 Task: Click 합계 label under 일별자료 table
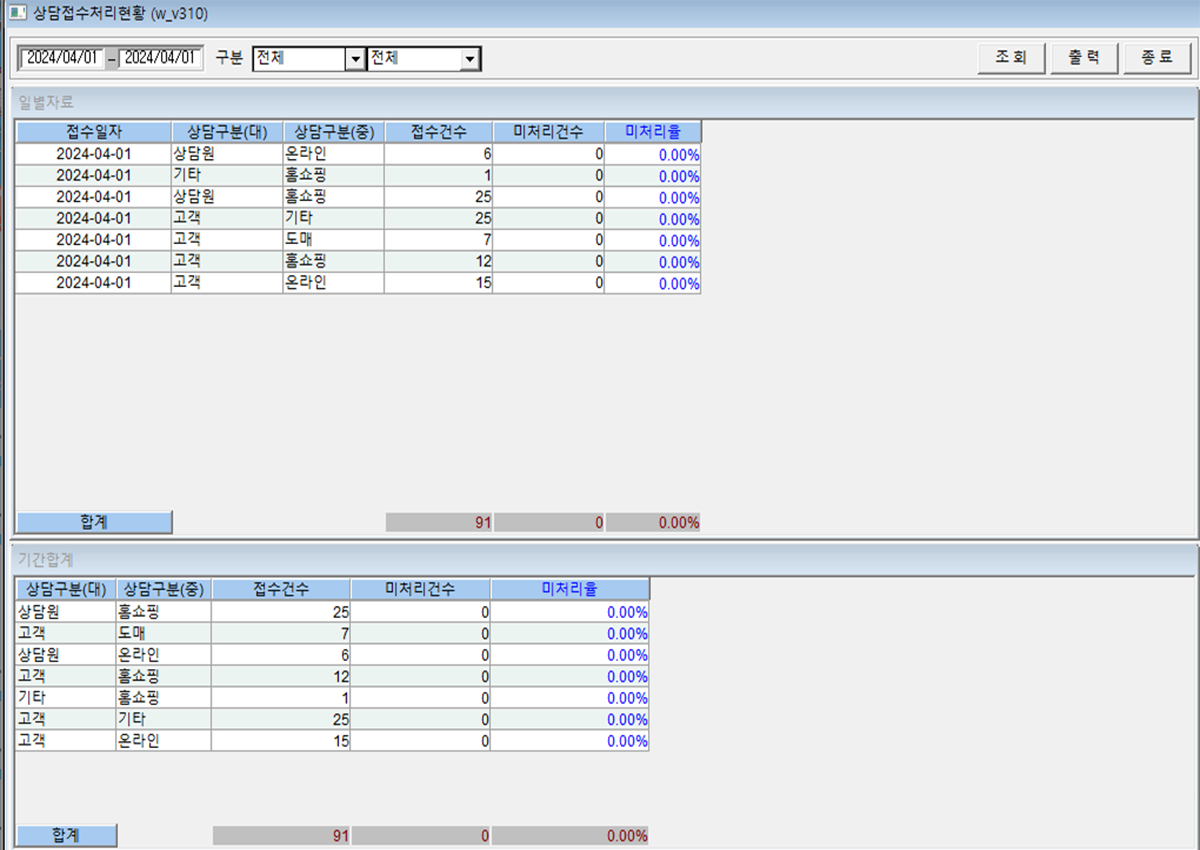[94, 522]
